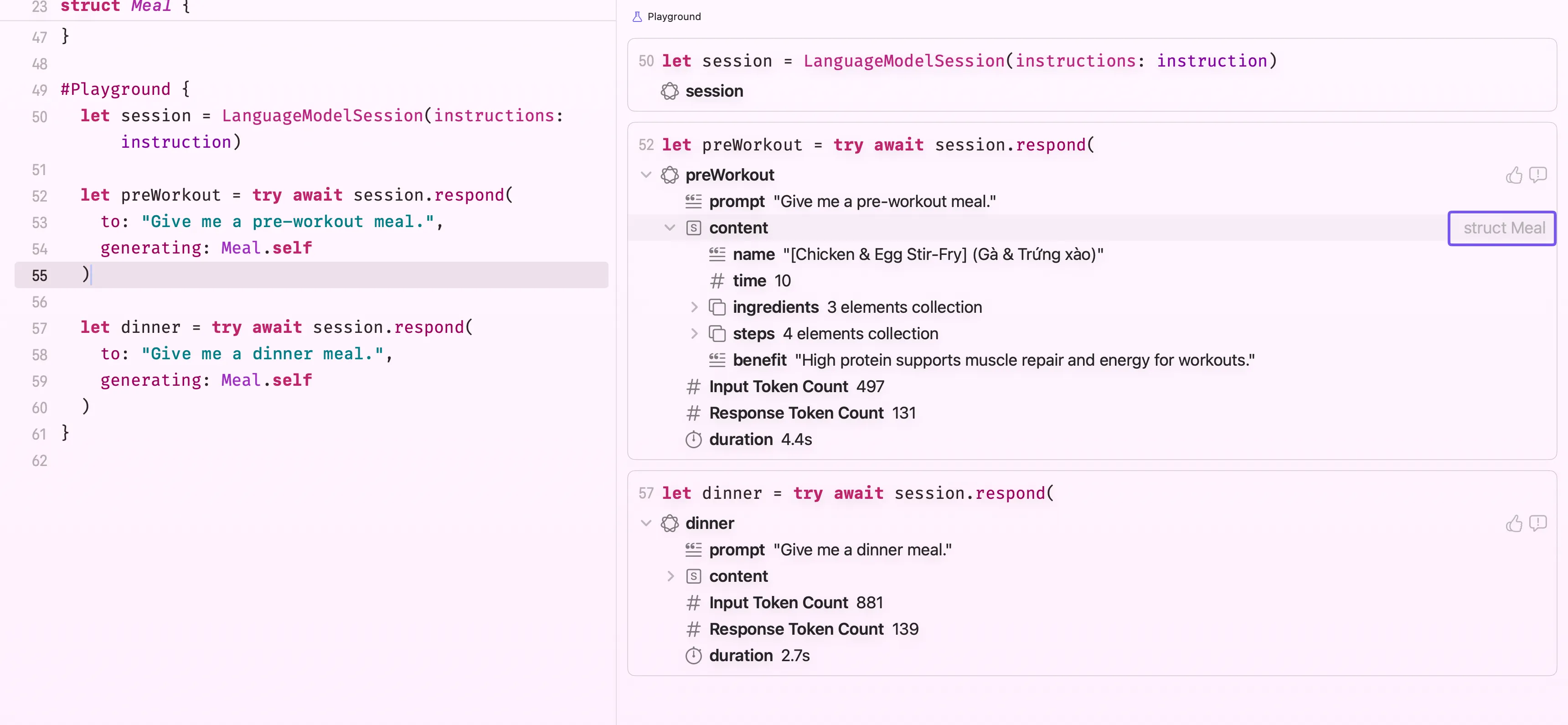Image resolution: width=1568 pixels, height=725 pixels.
Task: Click "Give me a pre-workout meal." string in editor
Action: (287, 222)
